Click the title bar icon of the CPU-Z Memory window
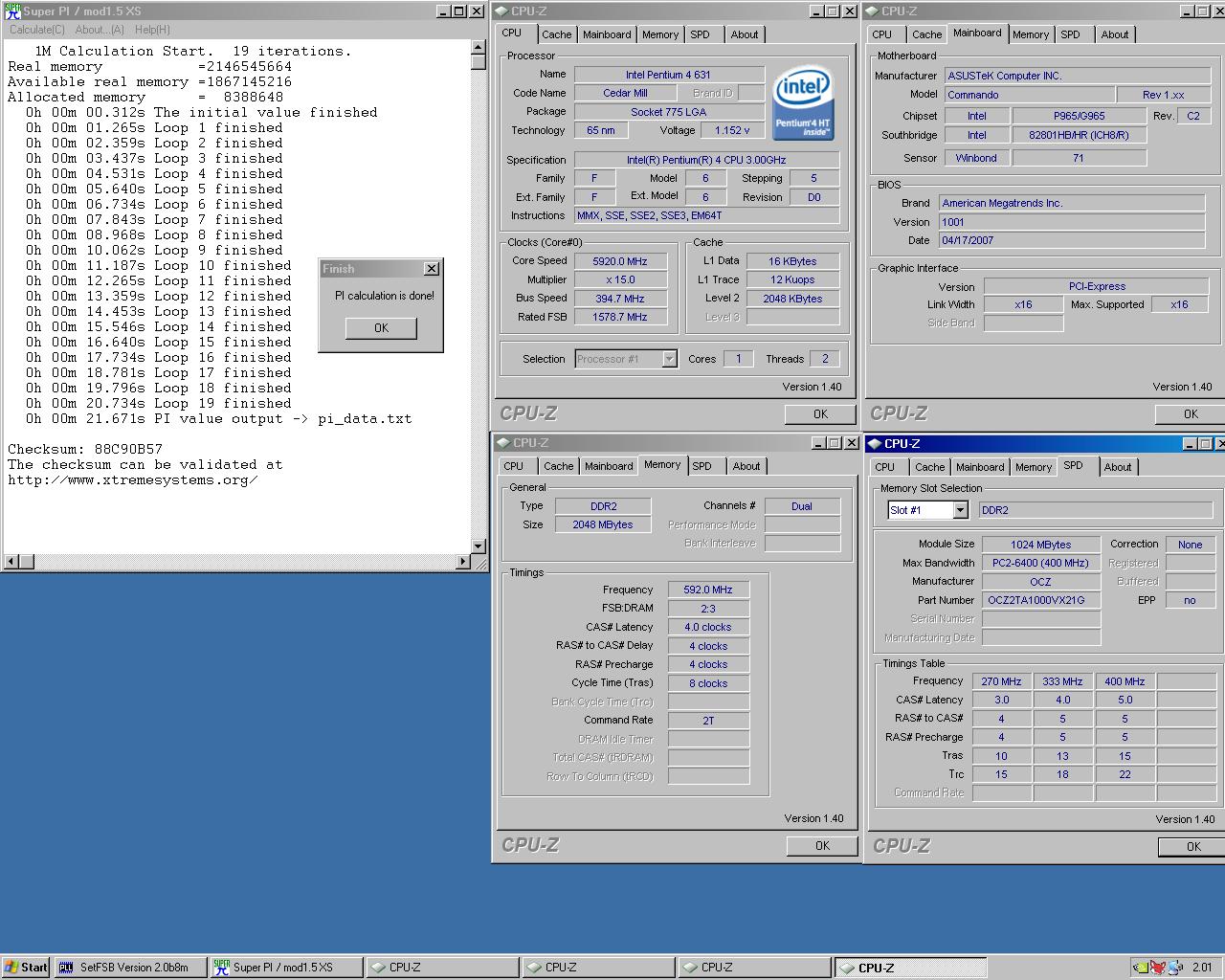This screenshot has height=980, width=1225. tap(502, 443)
